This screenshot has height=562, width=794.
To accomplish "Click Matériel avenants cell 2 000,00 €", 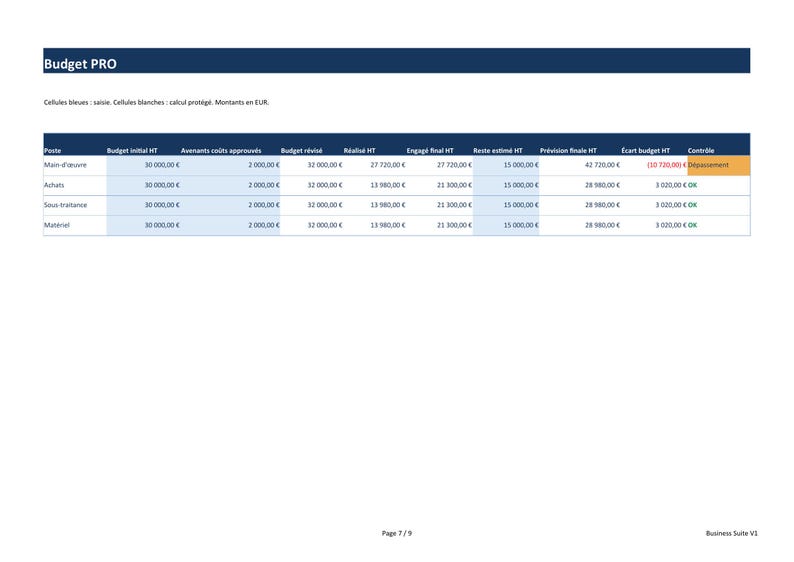I will pyautogui.click(x=264, y=225).
